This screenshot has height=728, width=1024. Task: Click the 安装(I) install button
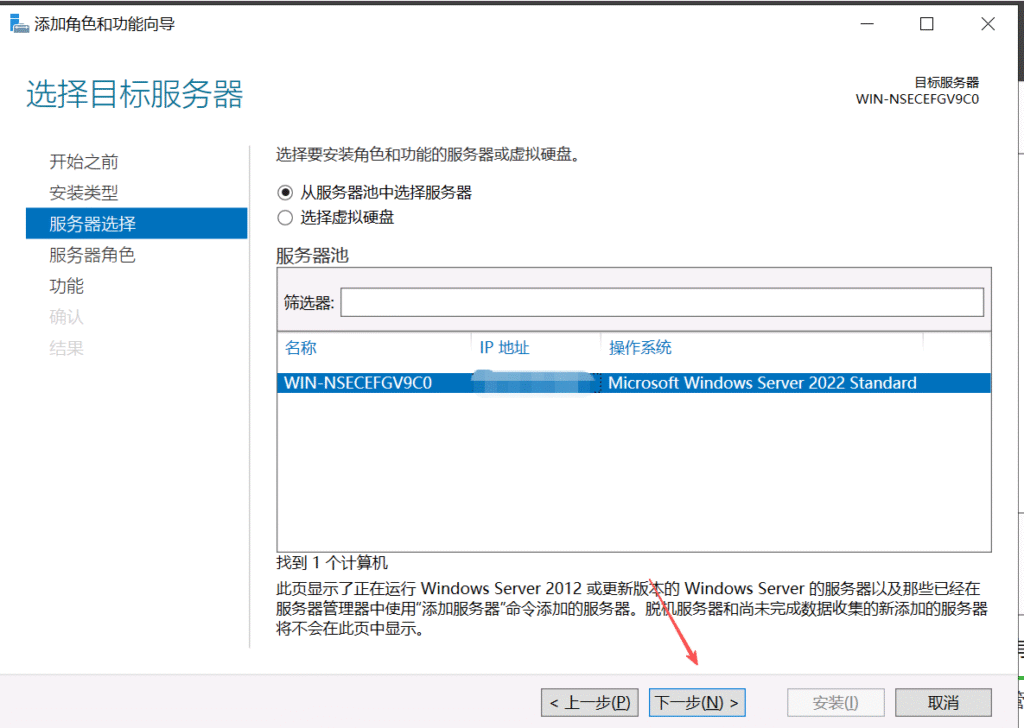[x=836, y=703]
